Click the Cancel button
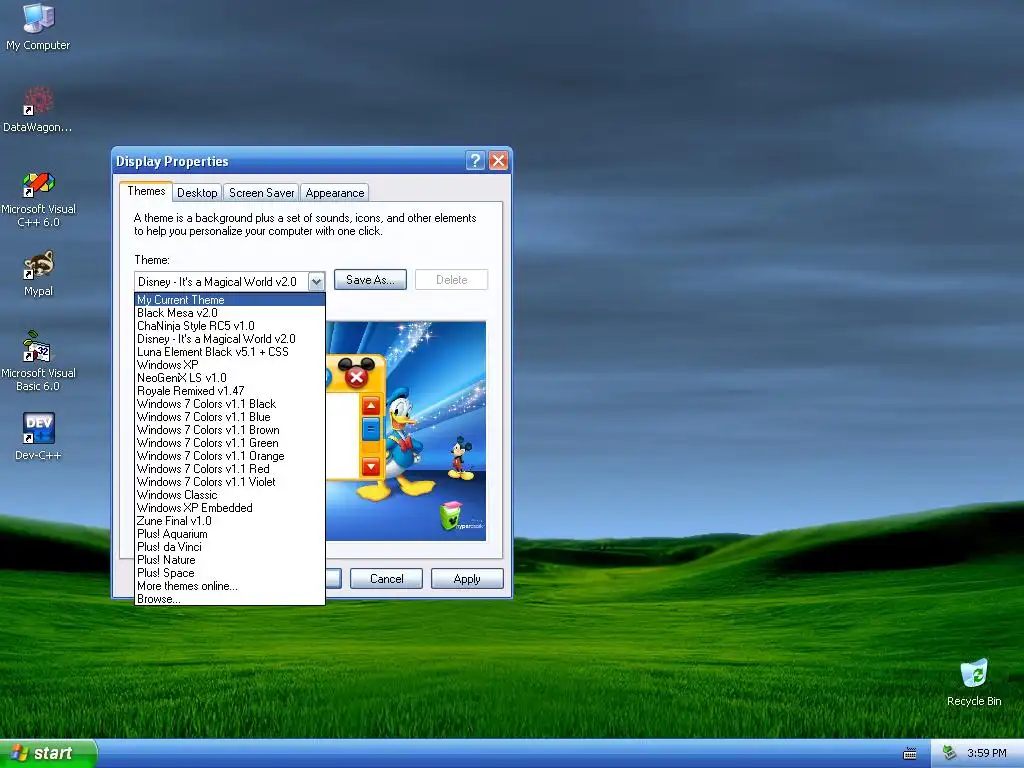This screenshot has width=1024, height=768. pos(387,579)
